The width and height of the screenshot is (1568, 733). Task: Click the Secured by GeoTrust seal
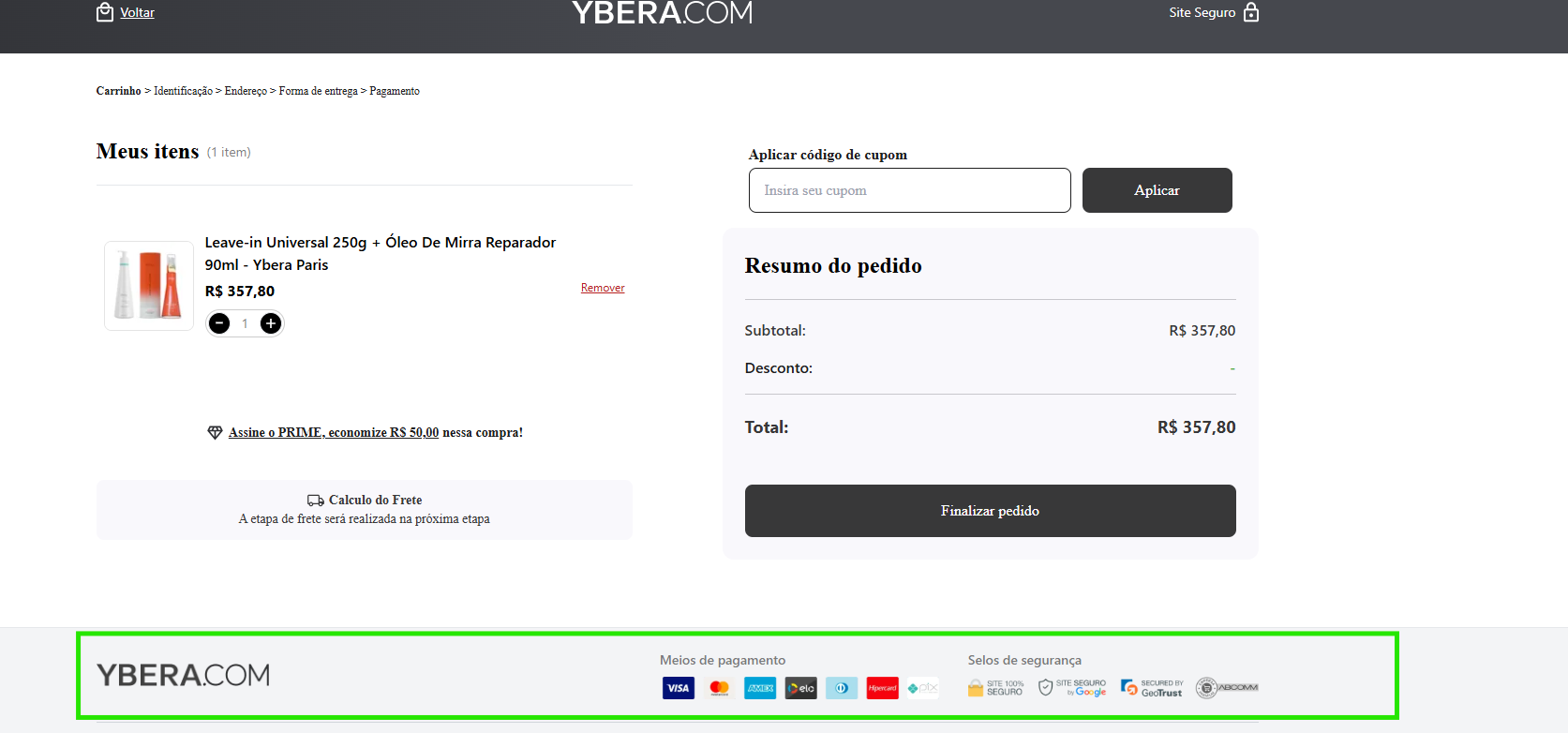tap(1152, 688)
